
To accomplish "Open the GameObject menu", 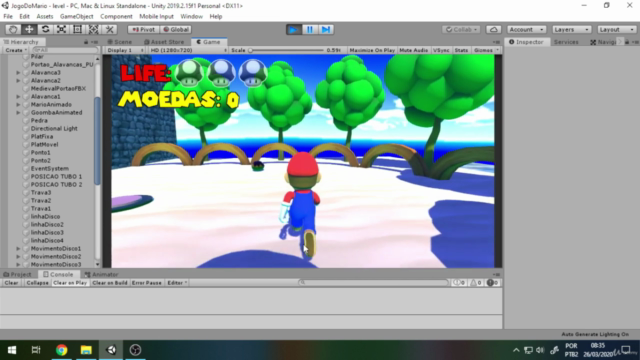I will point(76,17).
